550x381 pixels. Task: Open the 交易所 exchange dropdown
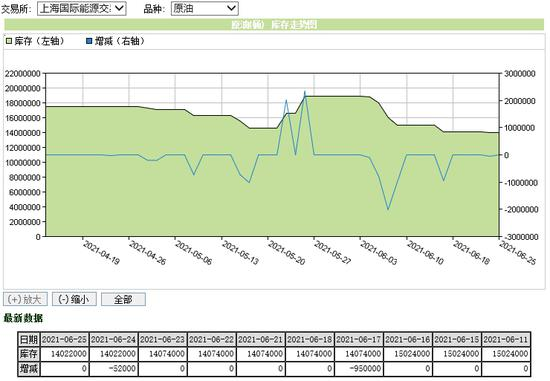point(82,8)
